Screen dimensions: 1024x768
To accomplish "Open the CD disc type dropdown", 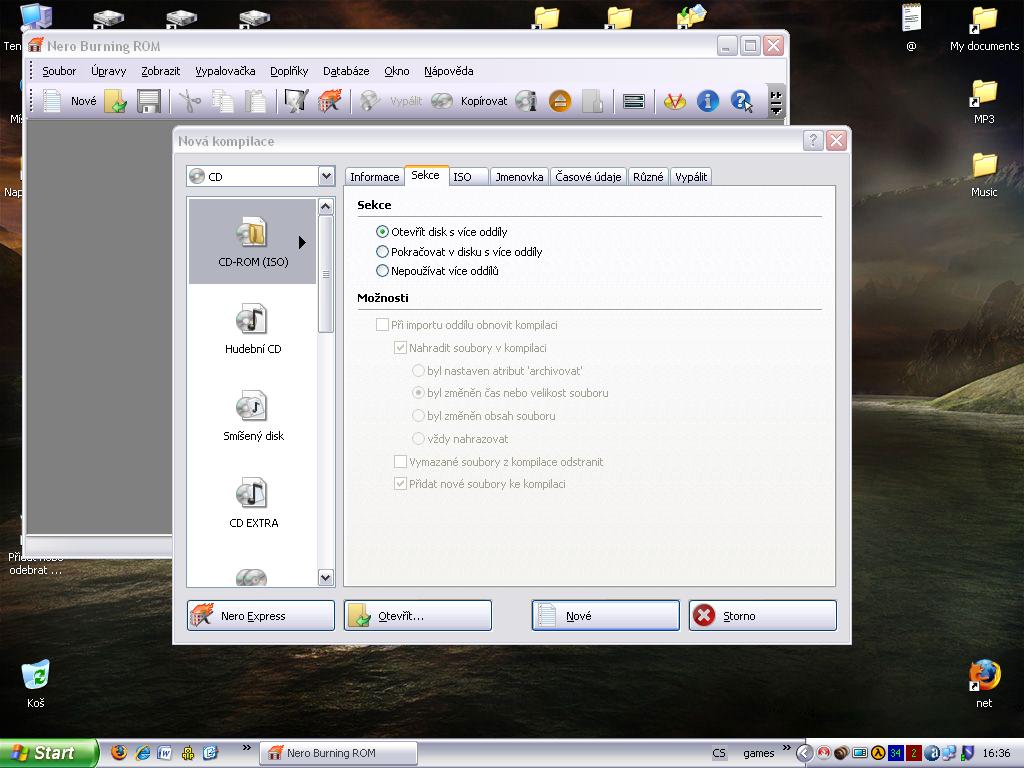I will point(326,176).
